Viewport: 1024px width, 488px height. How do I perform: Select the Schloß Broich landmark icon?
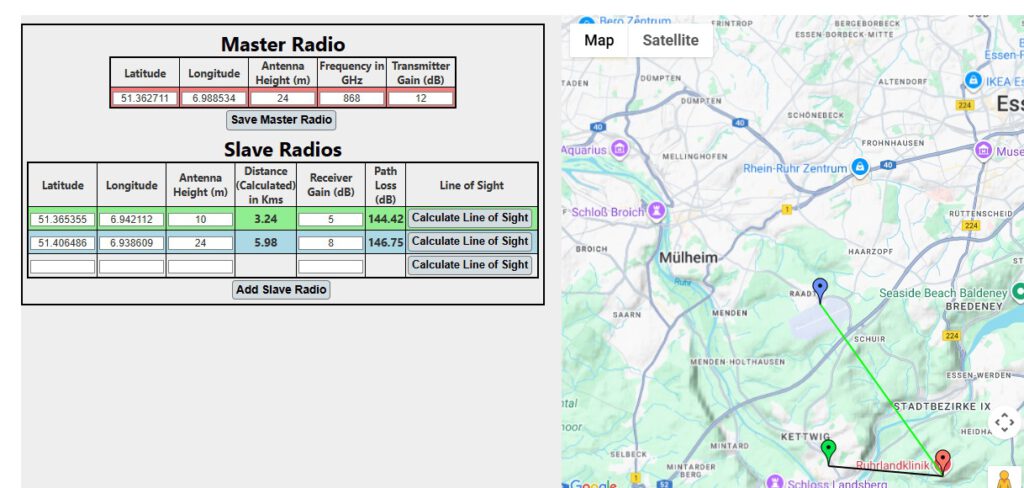pyautogui.click(x=656, y=212)
